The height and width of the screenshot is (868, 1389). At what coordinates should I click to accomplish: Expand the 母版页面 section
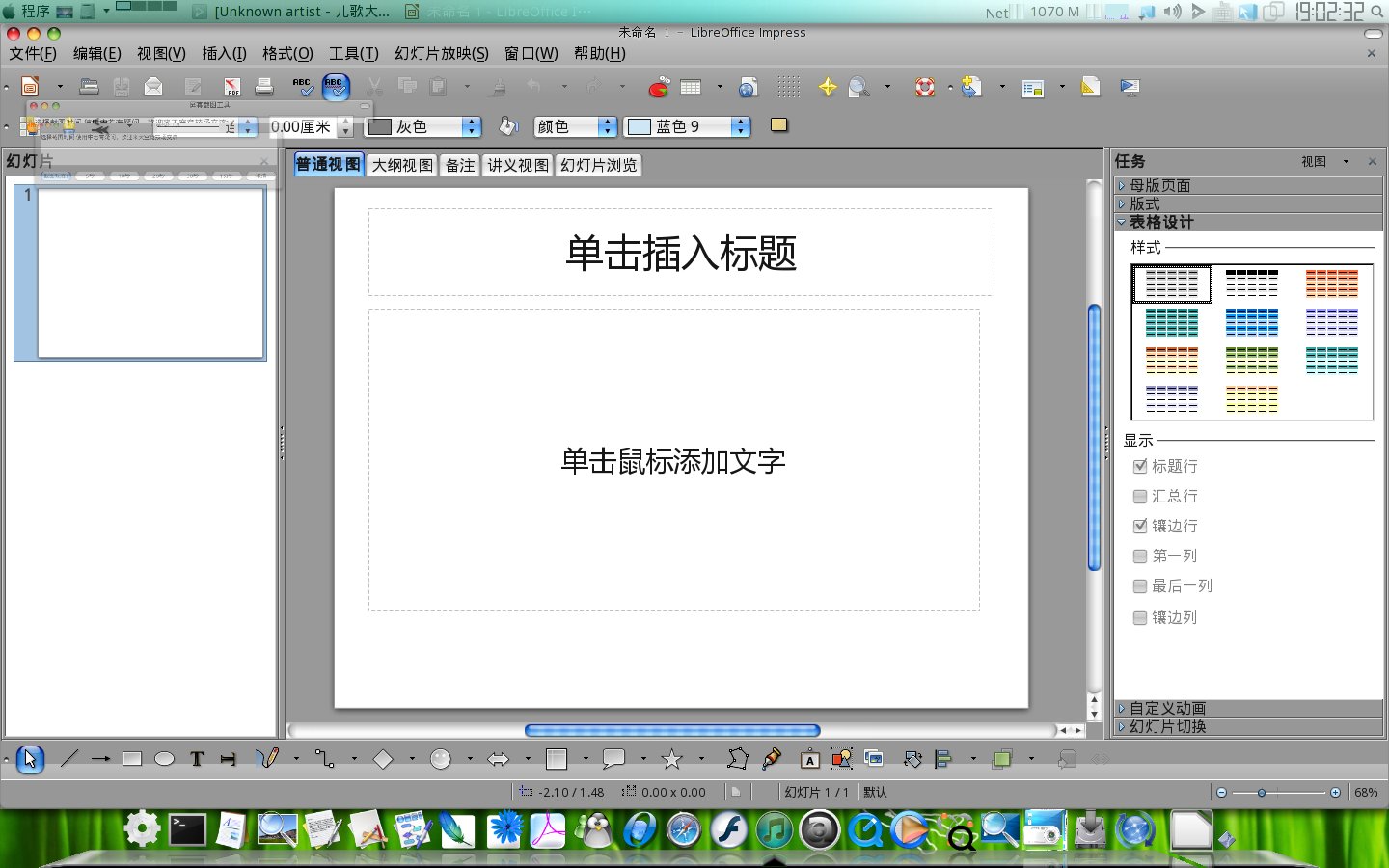[x=1249, y=185]
